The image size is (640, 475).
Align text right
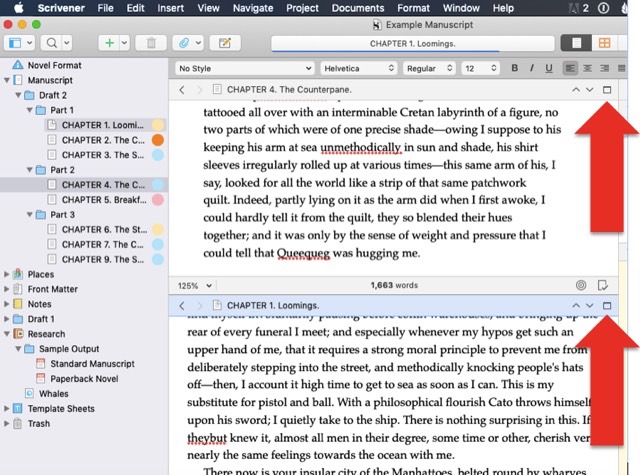coord(604,68)
